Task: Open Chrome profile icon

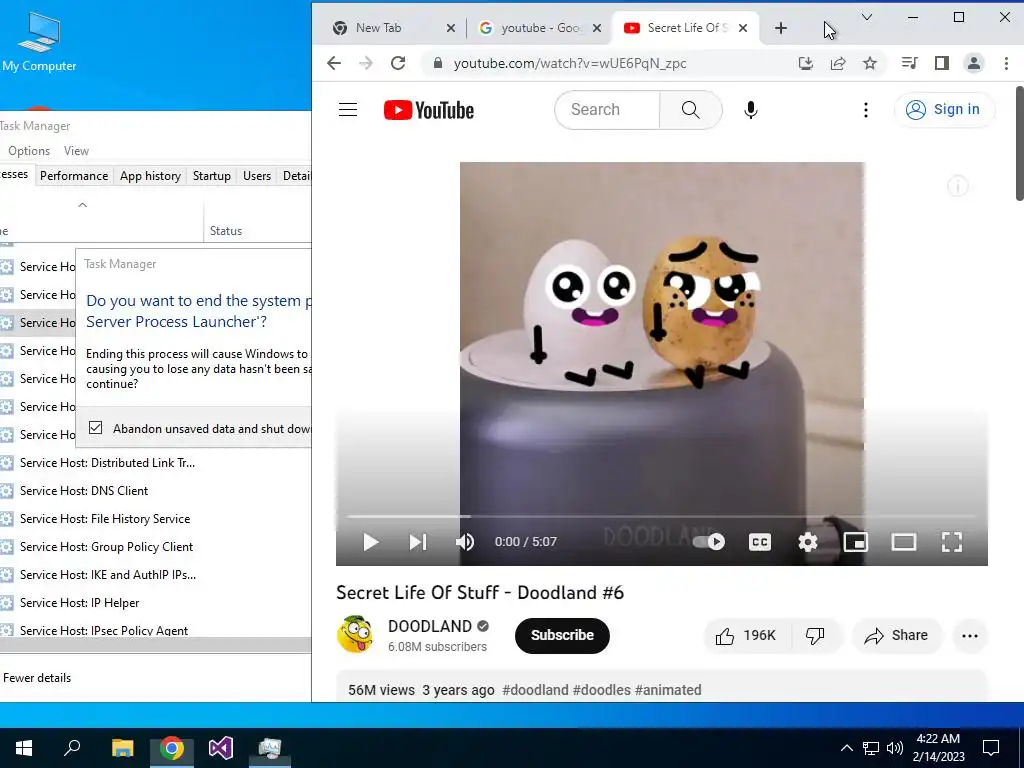Action: (x=974, y=63)
